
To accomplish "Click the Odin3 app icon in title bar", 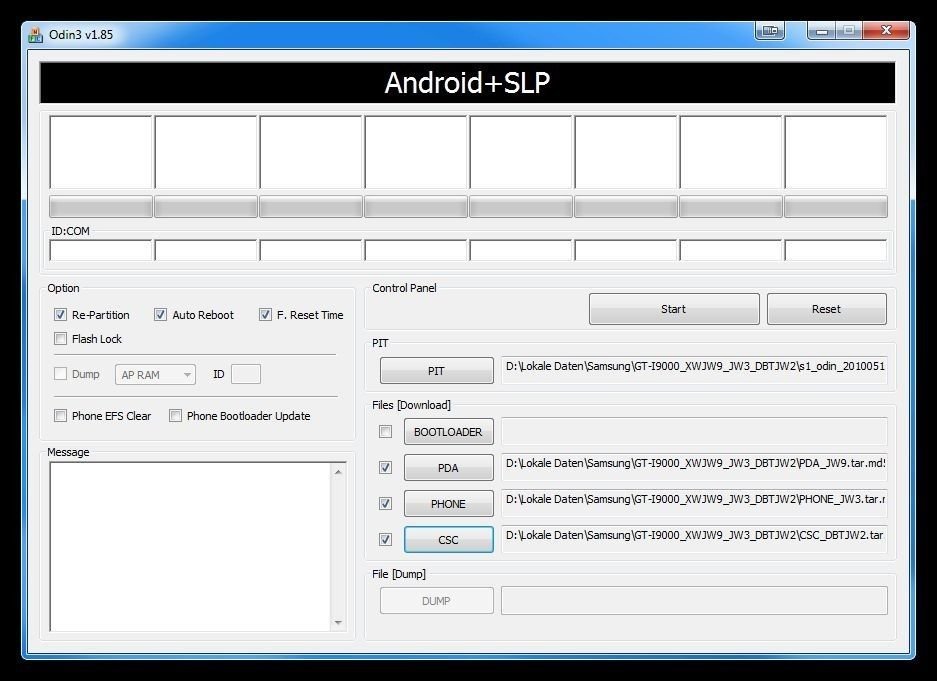I will coord(35,35).
